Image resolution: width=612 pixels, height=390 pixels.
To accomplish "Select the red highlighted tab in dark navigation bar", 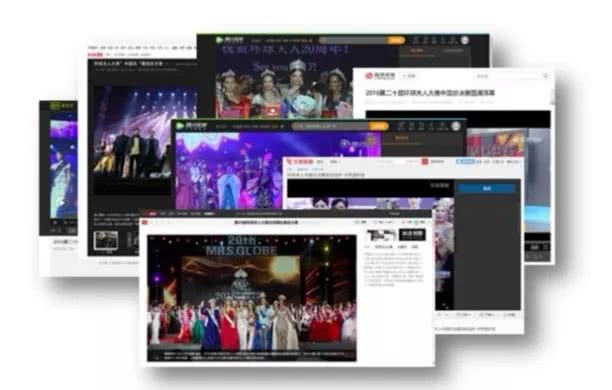I will pos(153,214).
